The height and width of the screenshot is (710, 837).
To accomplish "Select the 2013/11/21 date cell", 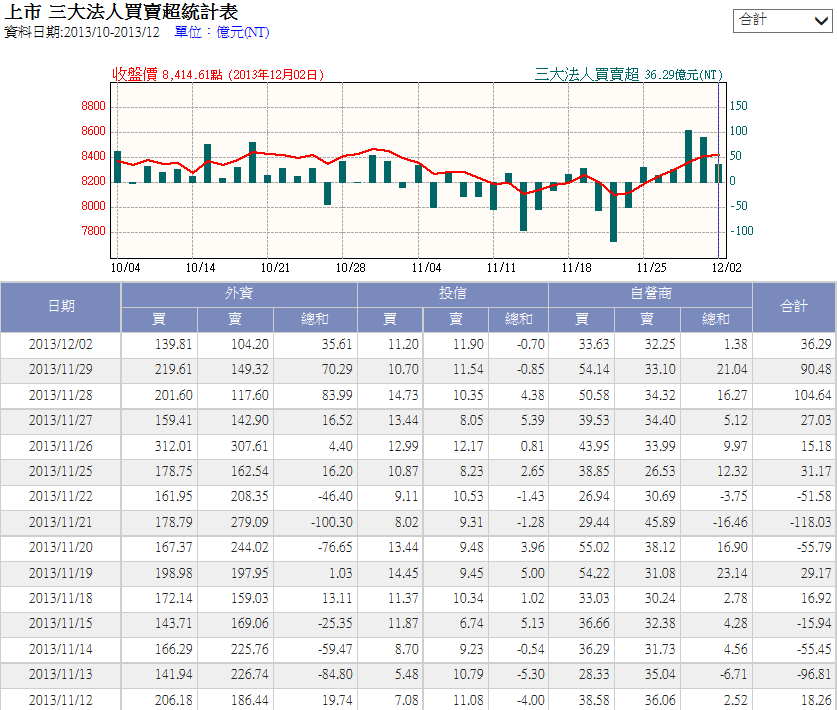I will [x=61, y=522].
